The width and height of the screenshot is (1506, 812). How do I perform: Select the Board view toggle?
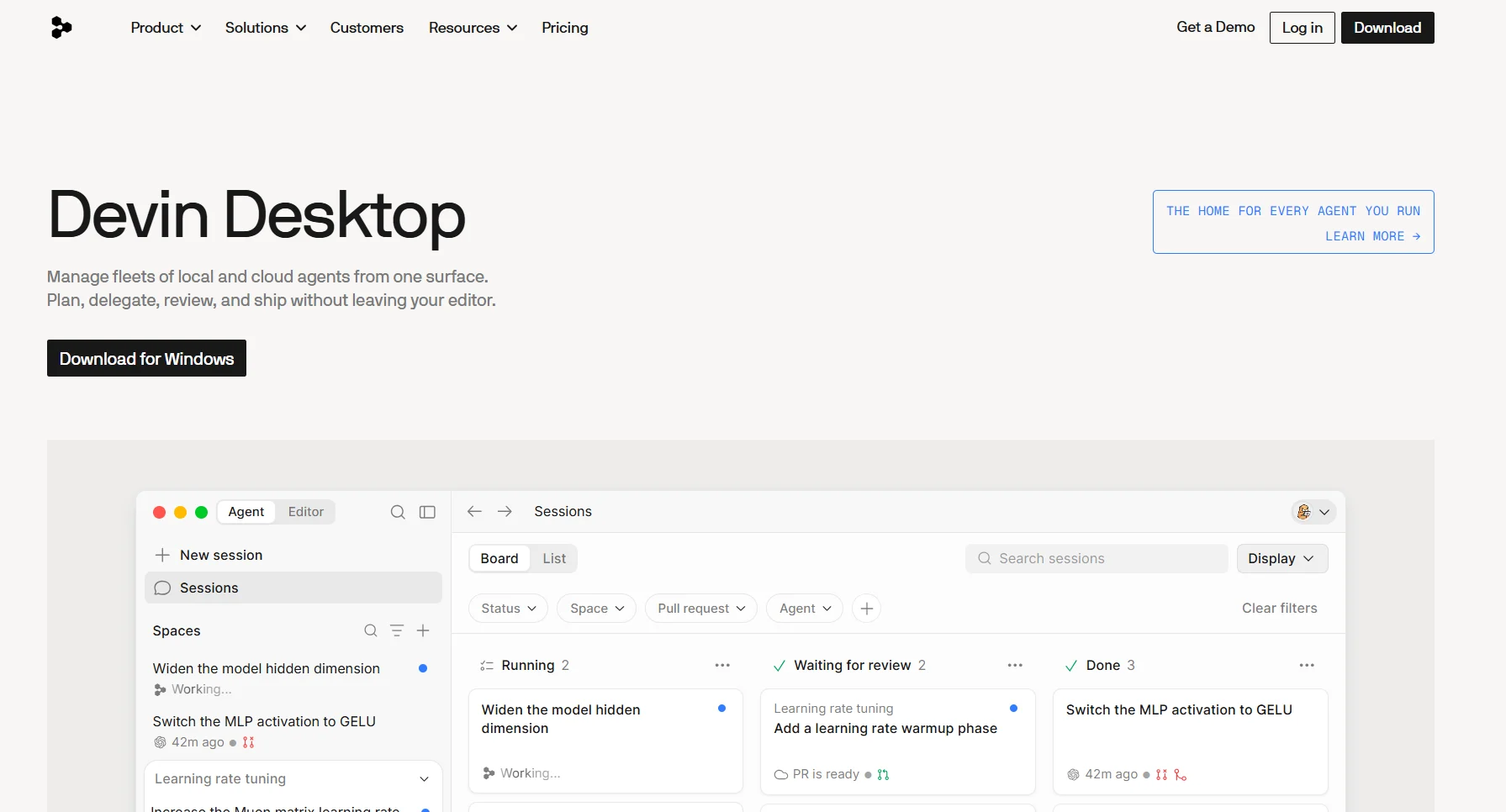coord(499,558)
